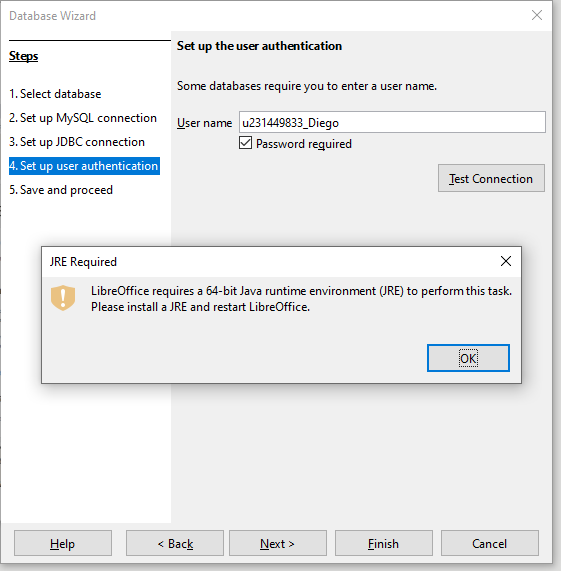Close the Database Wizard window
The width and height of the screenshot is (561, 571).
(537, 15)
